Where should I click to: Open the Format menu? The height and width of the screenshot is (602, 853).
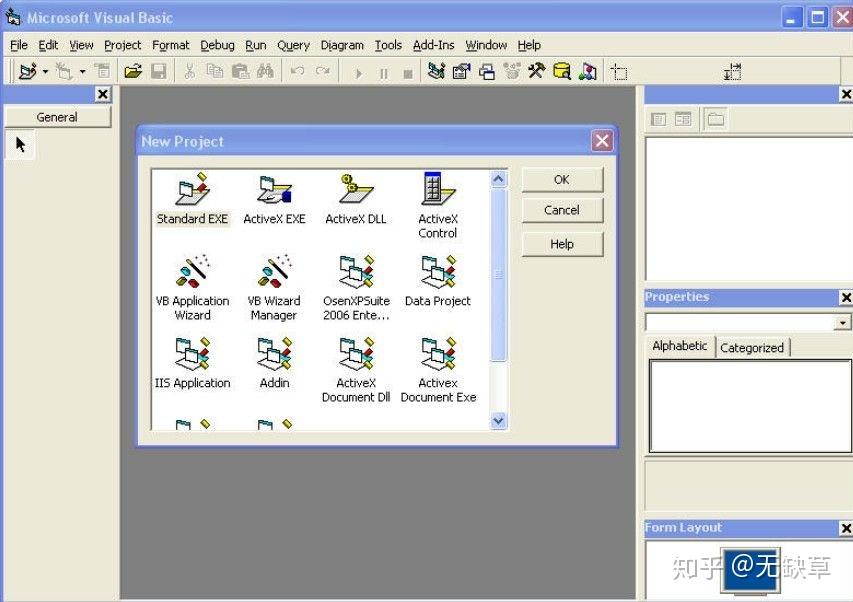coord(171,45)
